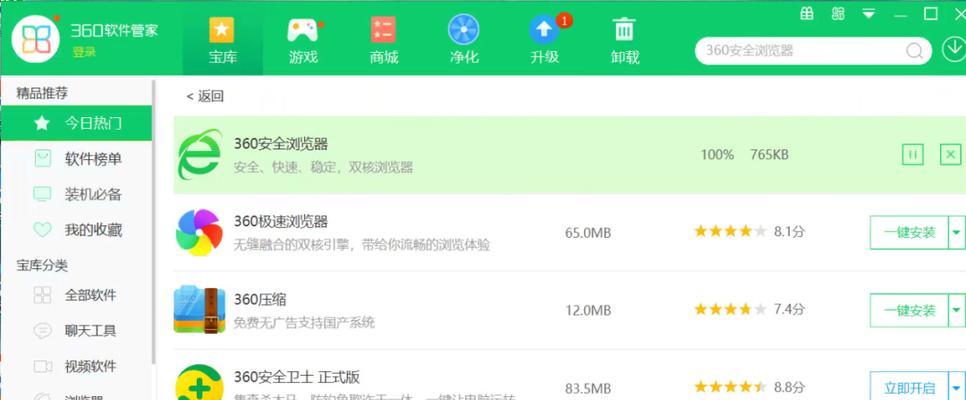Image resolution: width=966 pixels, height=400 pixels.
Task: Click the star rating showing 8.8分
Action: click(731, 387)
